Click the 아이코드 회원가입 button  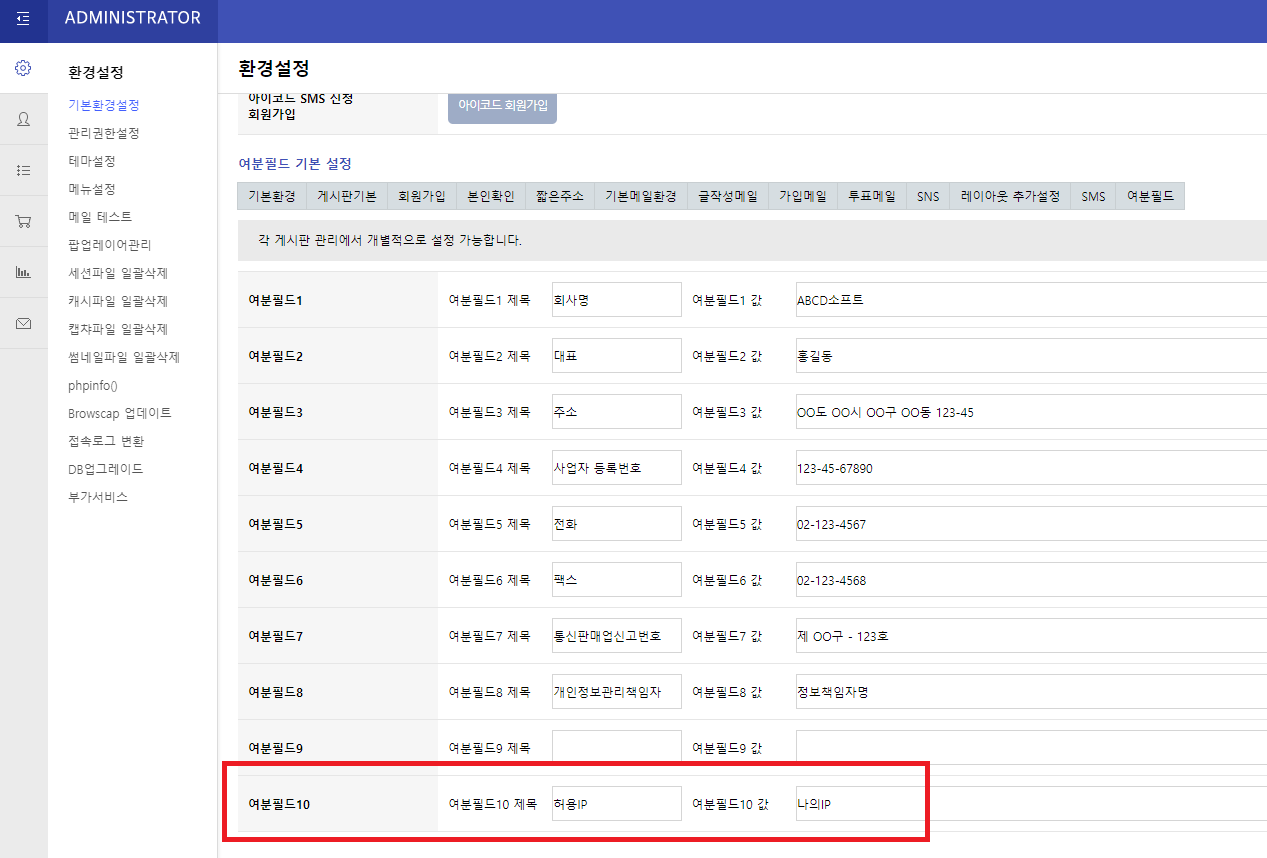(x=502, y=105)
